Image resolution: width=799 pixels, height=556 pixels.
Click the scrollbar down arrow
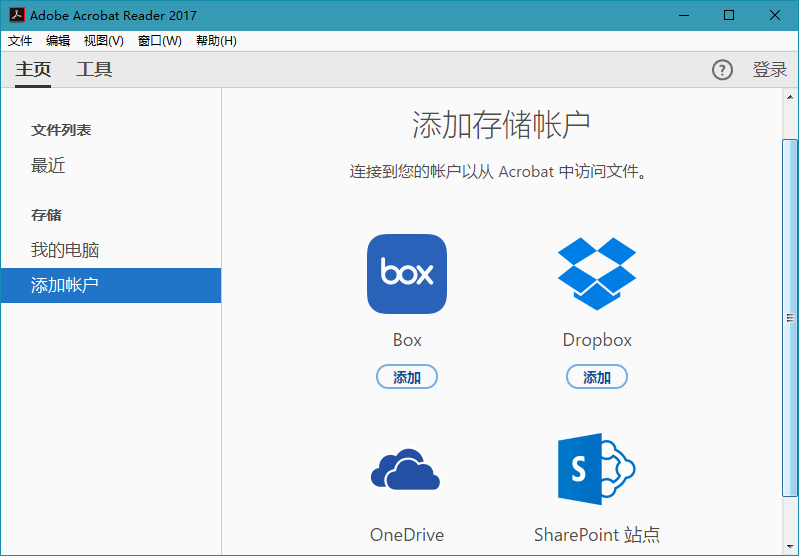790,547
